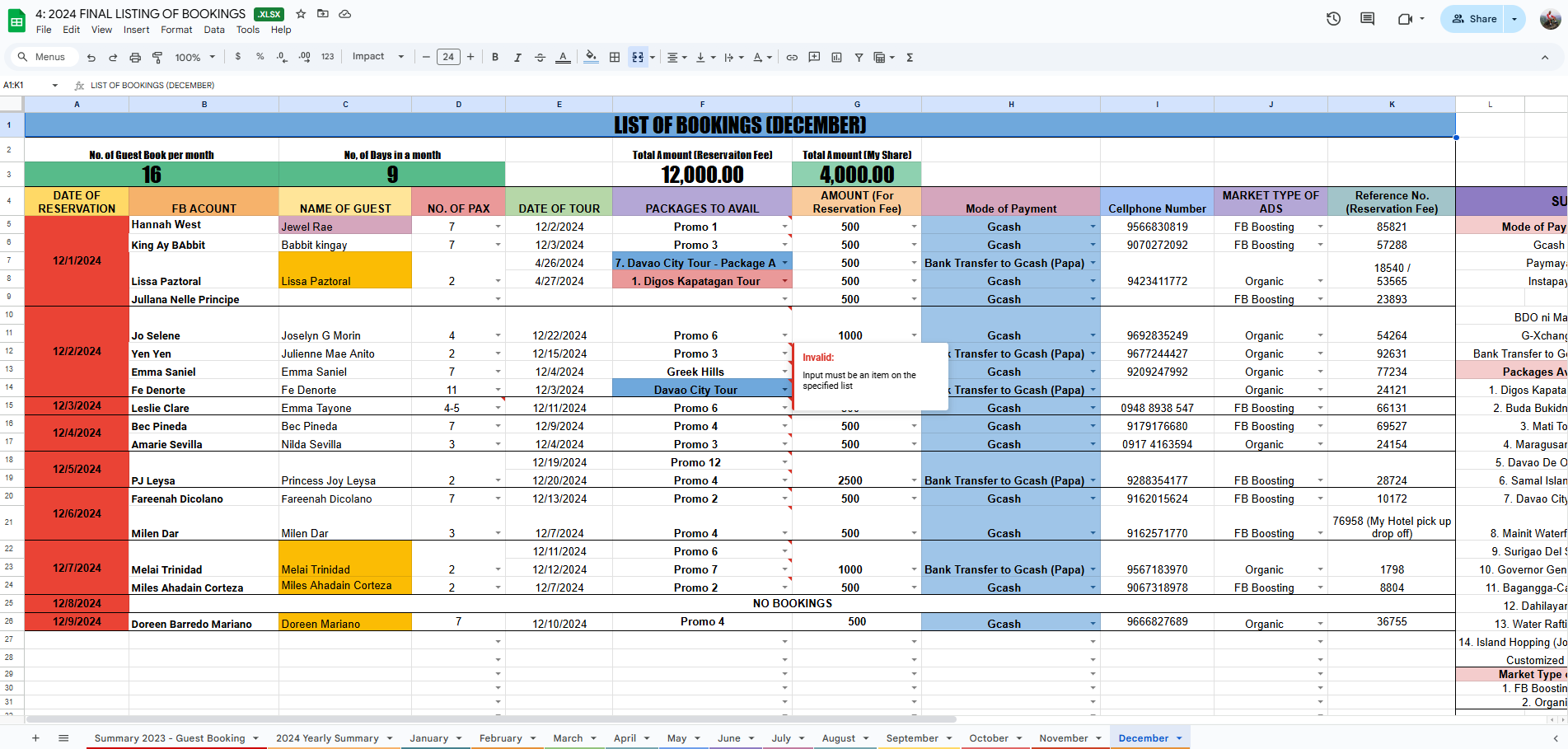
Task: Select the Paint format tool
Action: pos(157,58)
